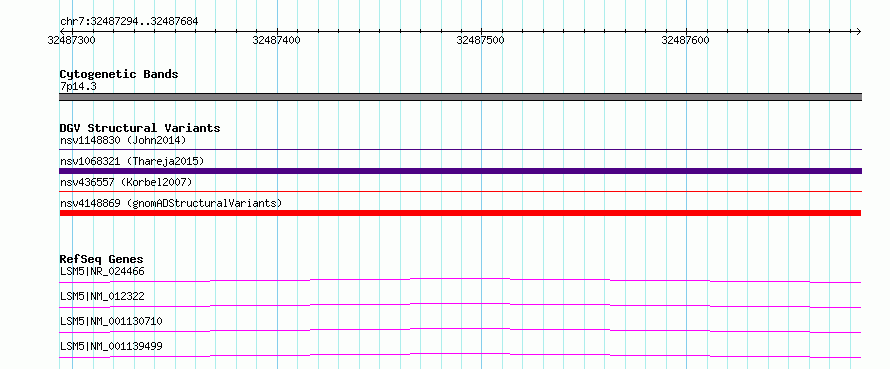Click the chr7:32487294..32487684 region label
This screenshot has height=369, width=890.
coord(129,22)
